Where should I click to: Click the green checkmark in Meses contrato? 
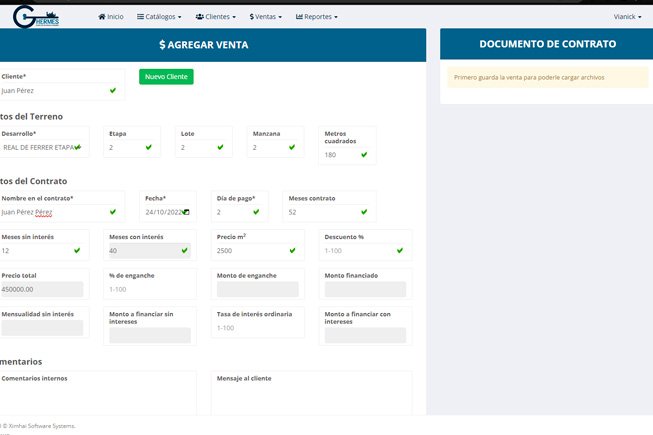point(364,212)
